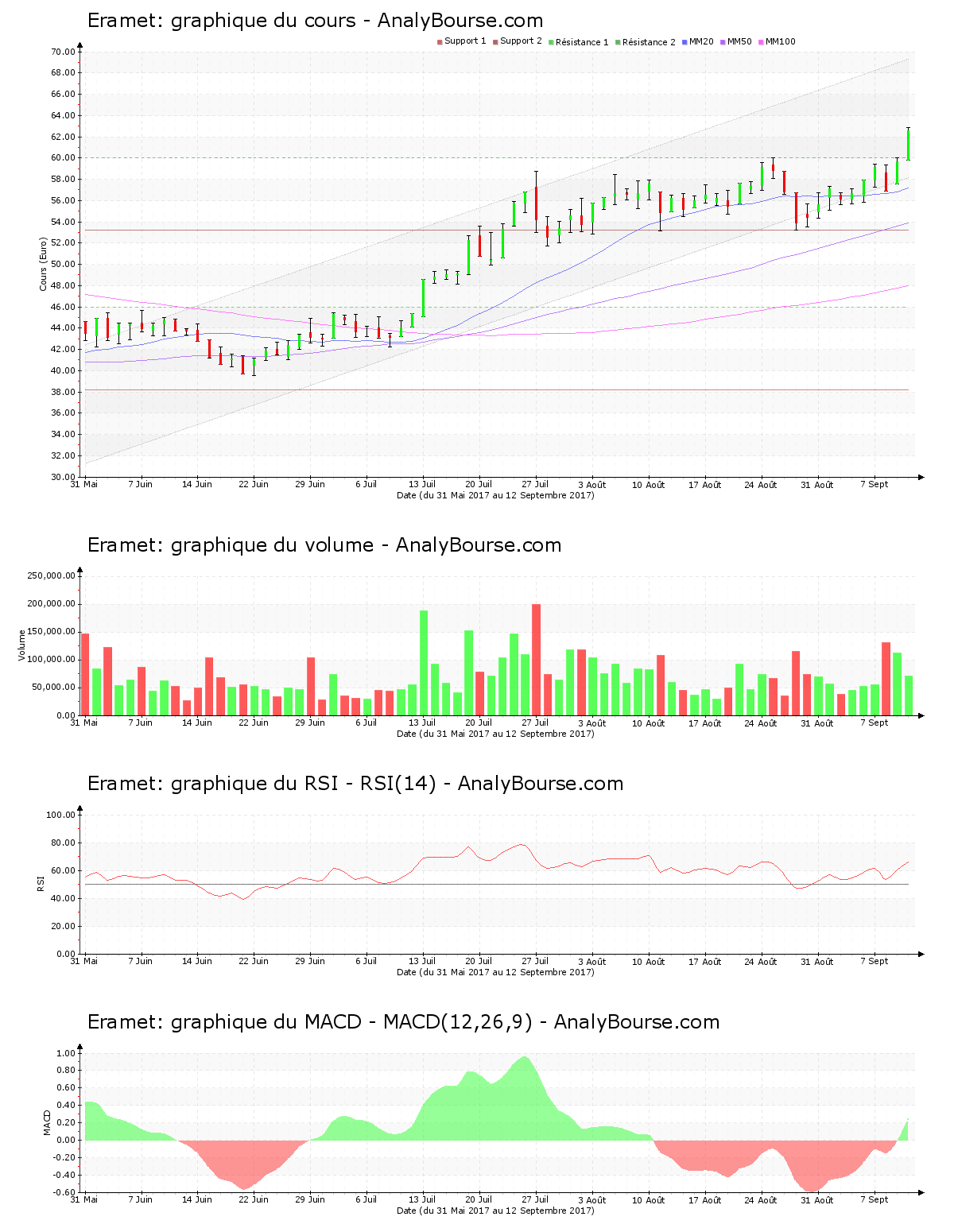
Task: Click '100.00' on the RSI axis
Action: point(60,815)
